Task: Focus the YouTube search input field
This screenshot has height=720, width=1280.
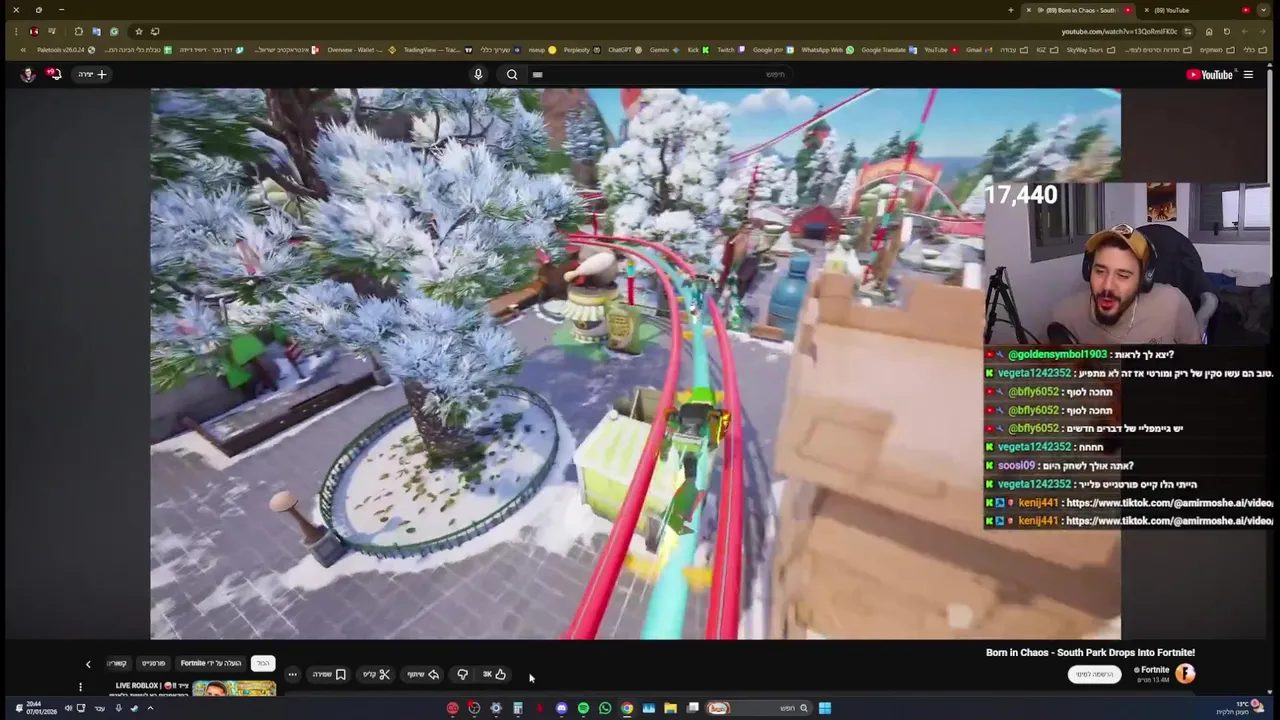Action: (660, 74)
